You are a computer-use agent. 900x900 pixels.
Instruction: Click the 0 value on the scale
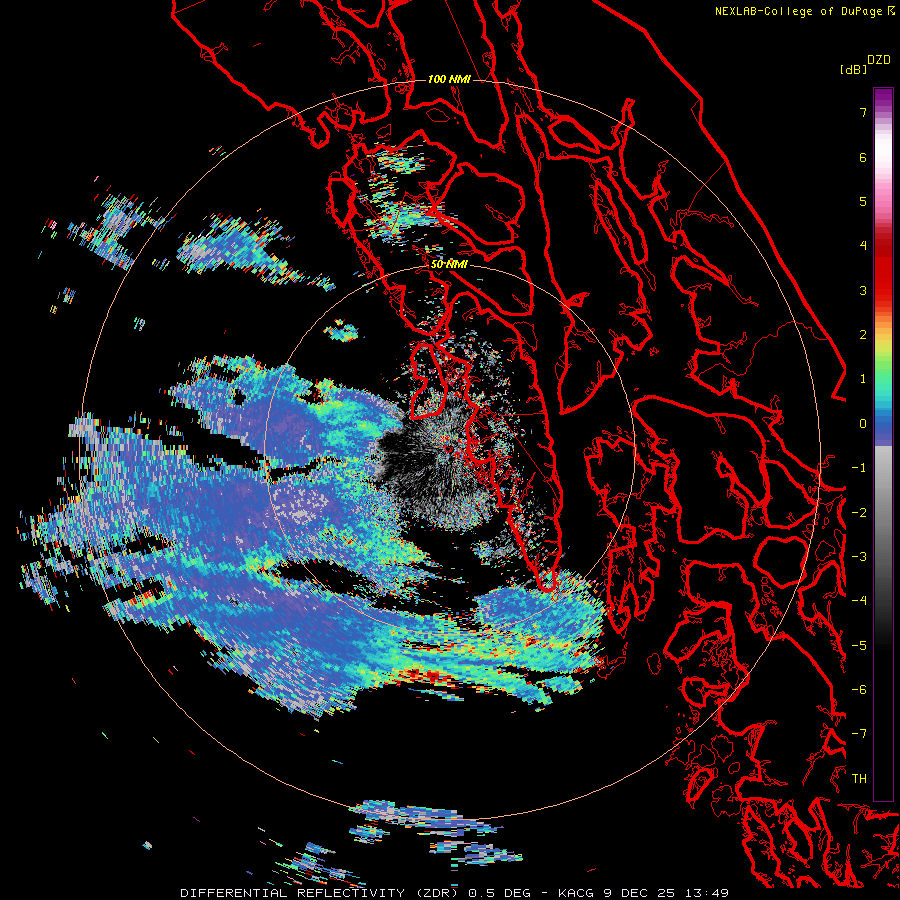click(863, 424)
